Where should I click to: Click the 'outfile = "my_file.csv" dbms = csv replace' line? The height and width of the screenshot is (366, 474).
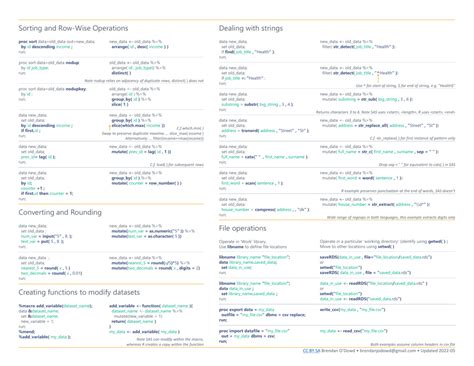tap(263, 315)
